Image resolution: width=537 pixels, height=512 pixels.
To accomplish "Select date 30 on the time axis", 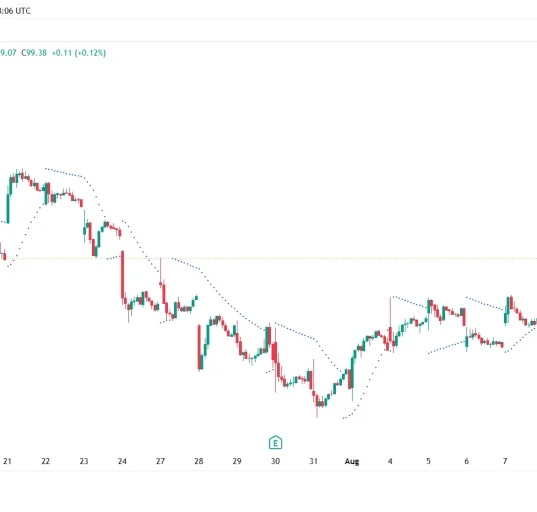I will coord(275,461).
